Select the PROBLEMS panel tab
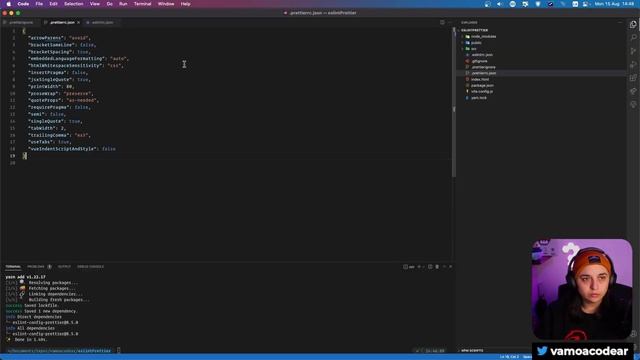This screenshot has width=640, height=360. coord(36,267)
